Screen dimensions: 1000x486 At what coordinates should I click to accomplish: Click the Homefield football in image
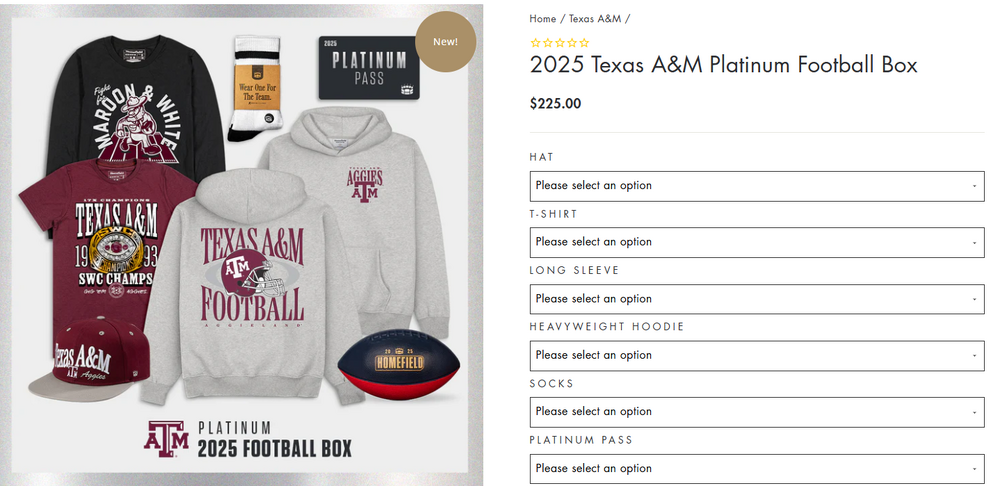pos(397,367)
